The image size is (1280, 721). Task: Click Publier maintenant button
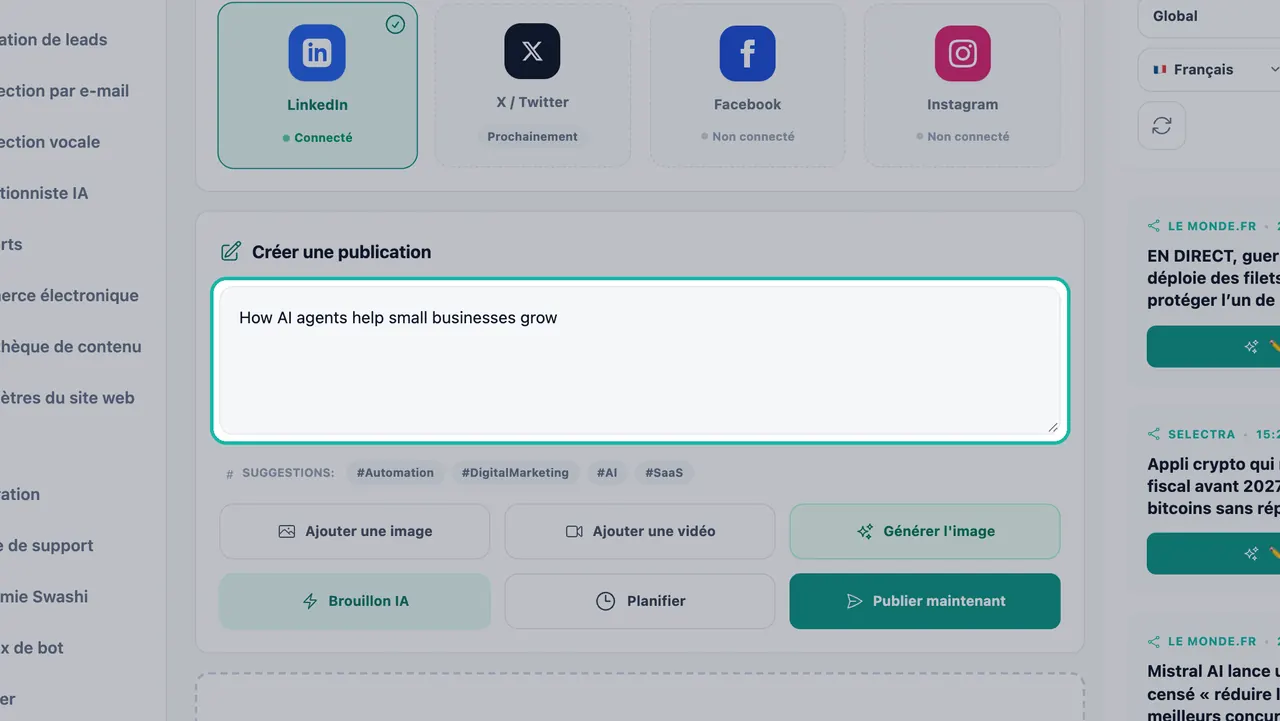[925, 601]
